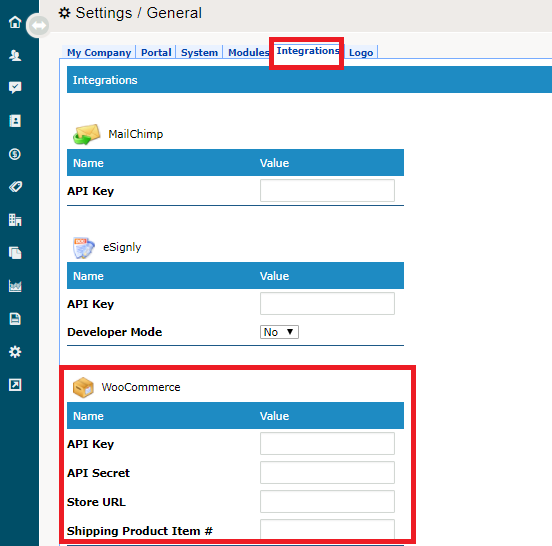Click the MailChimp envelope icon
Image resolution: width=552 pixels, height=546 pixels.
tap(87, 134)
